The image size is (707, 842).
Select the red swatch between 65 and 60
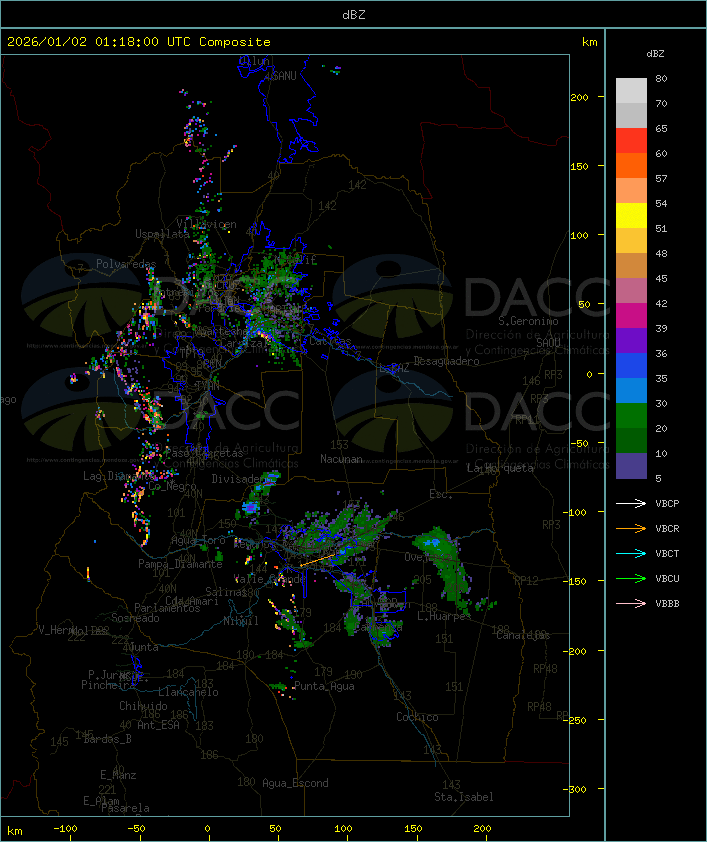coord(631,141)
